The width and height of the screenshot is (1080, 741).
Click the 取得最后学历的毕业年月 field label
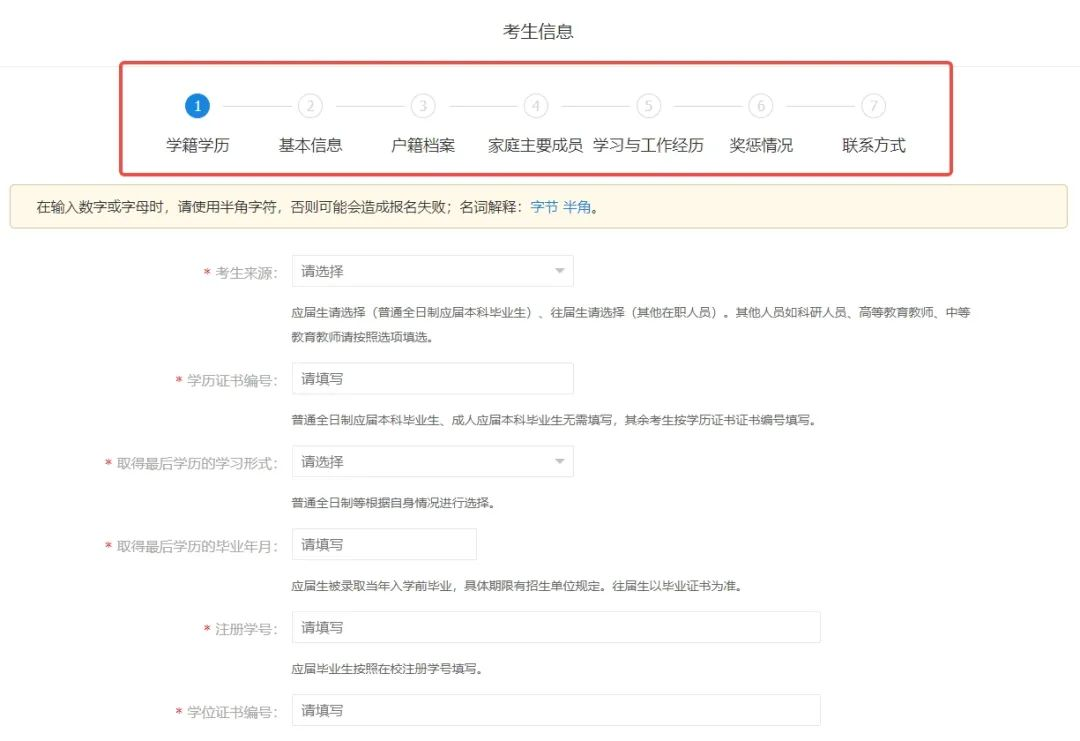(196, 546)
